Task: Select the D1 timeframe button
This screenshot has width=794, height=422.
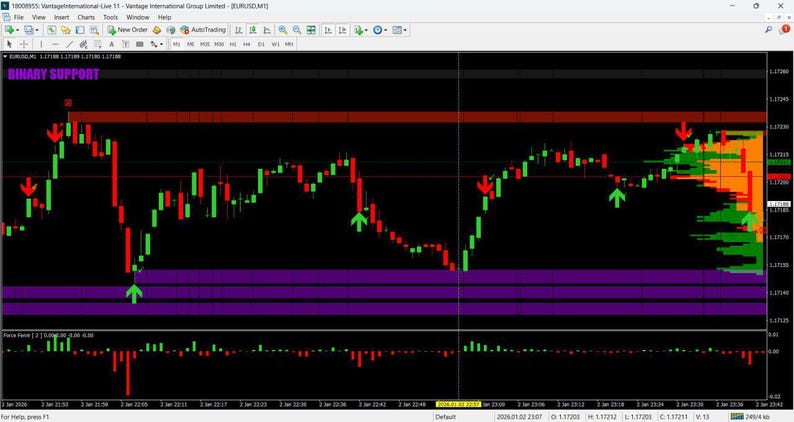Action: tap(261, 44)
